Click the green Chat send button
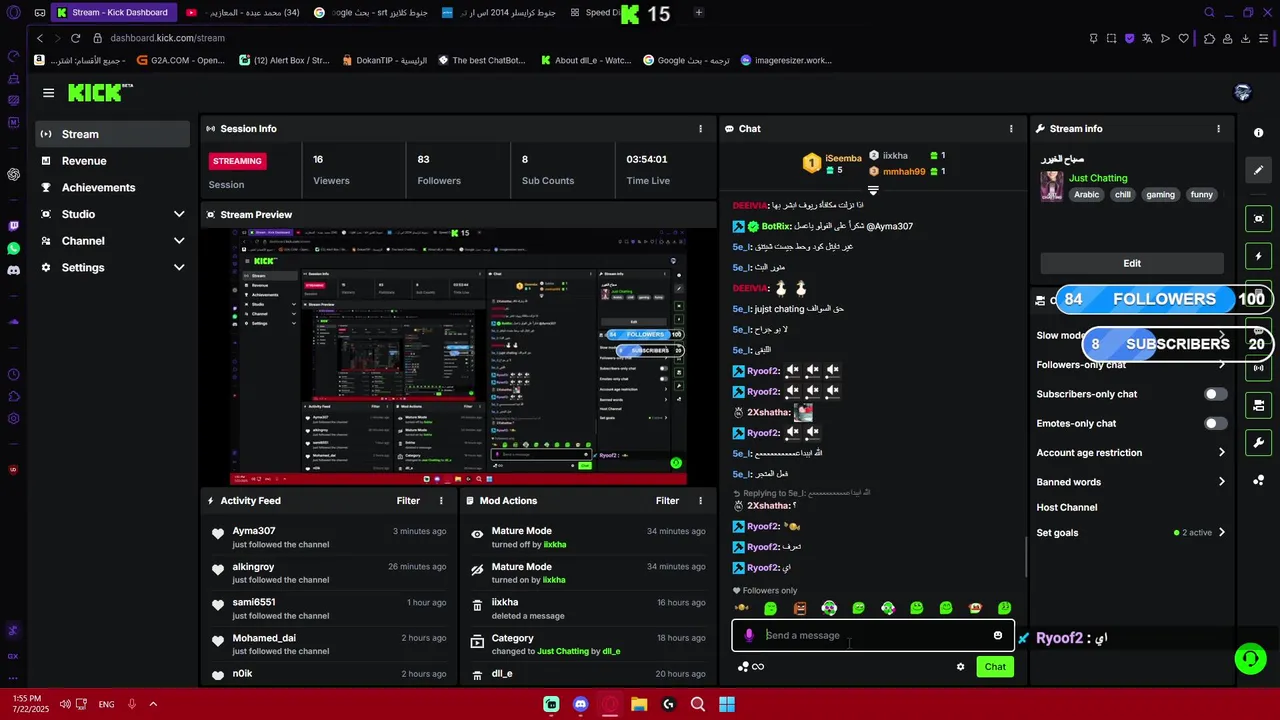This screenshot has width=1280, height=720. [x=995, y=667]
